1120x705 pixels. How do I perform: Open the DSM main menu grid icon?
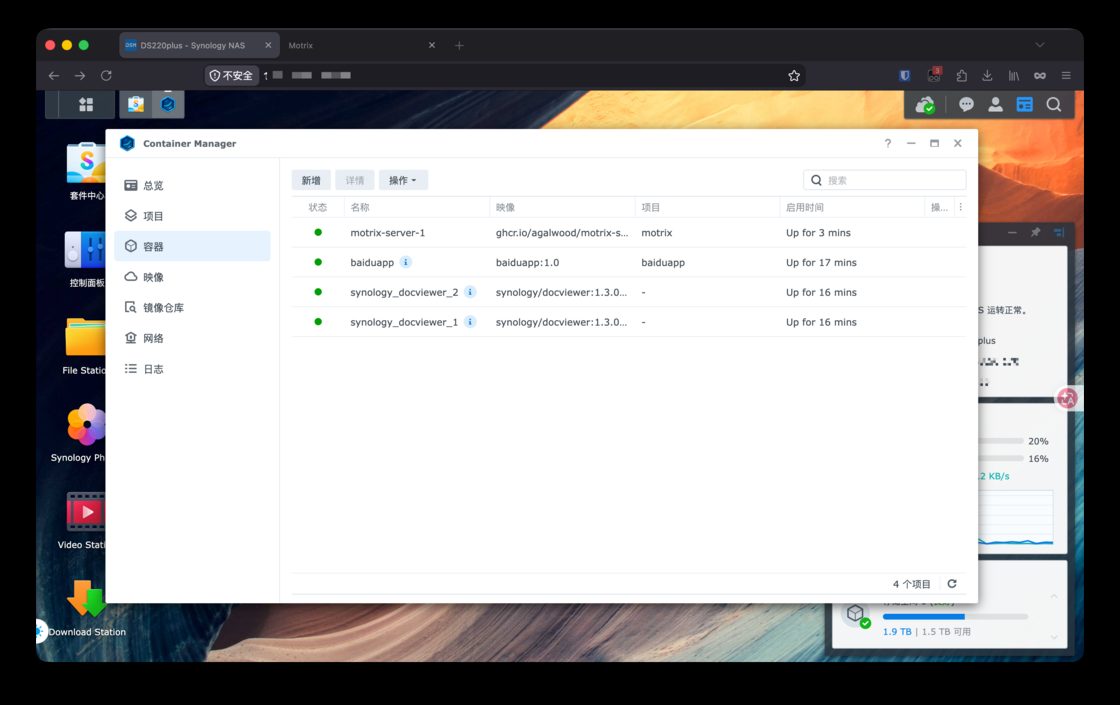coord(86,104)
